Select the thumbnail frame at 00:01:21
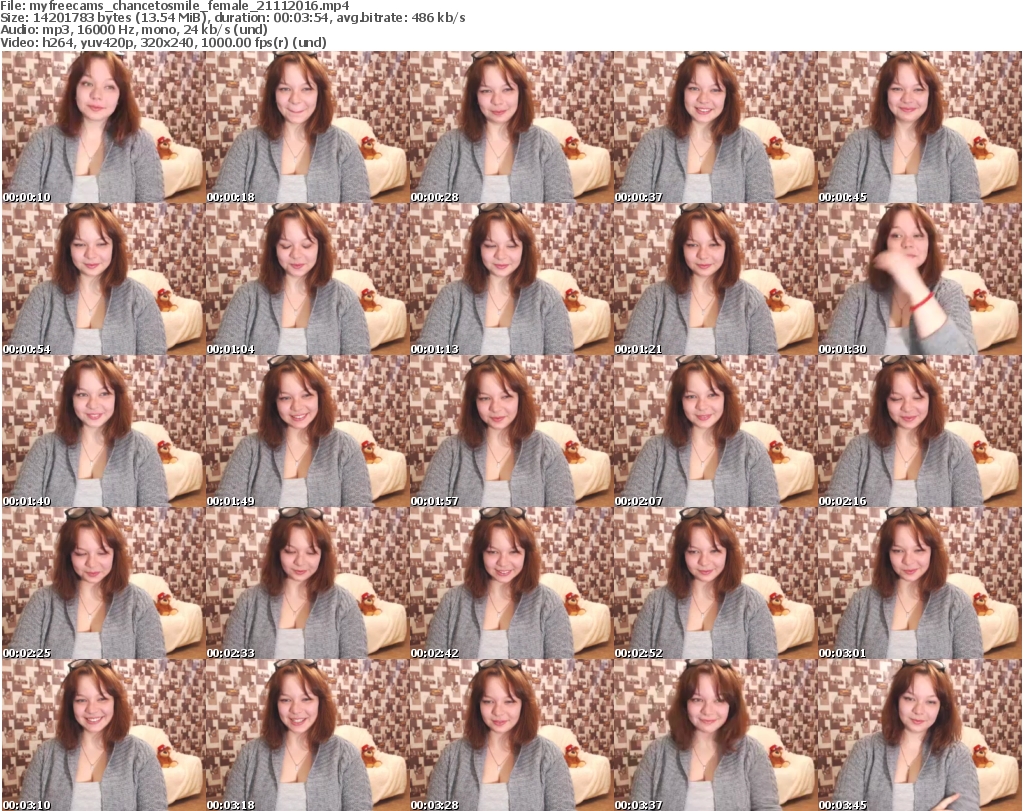1024x811 pixels. [x=714, y=279]
